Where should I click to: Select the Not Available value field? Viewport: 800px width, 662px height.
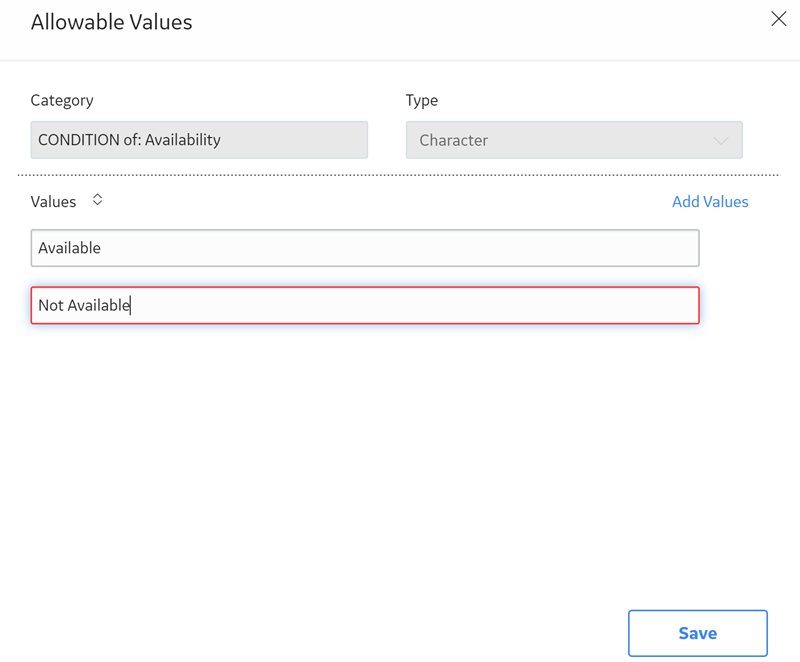[x=365, y=305]
